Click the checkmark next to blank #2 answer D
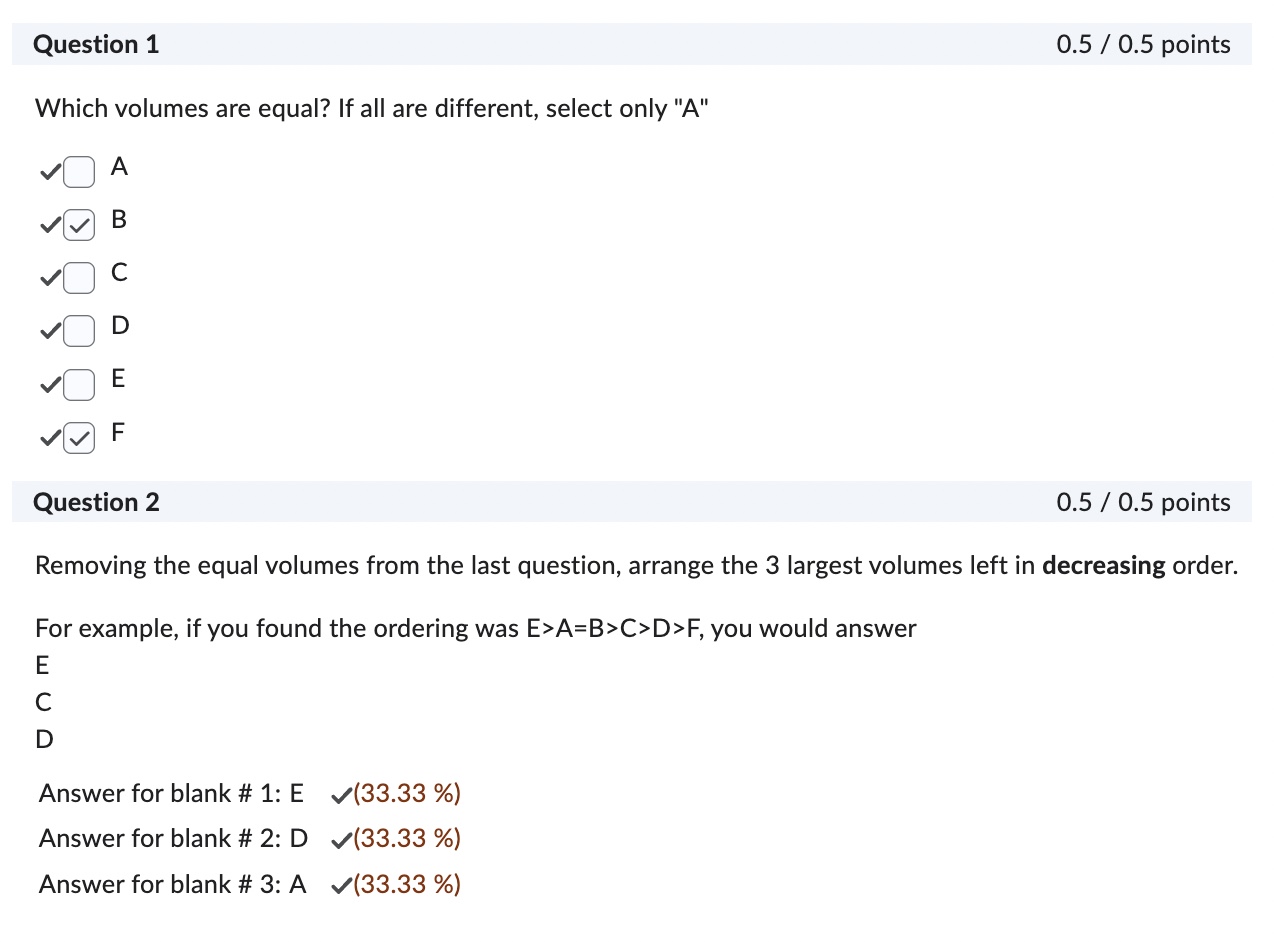The image size is (1274, 942). [x=340, y=838]
